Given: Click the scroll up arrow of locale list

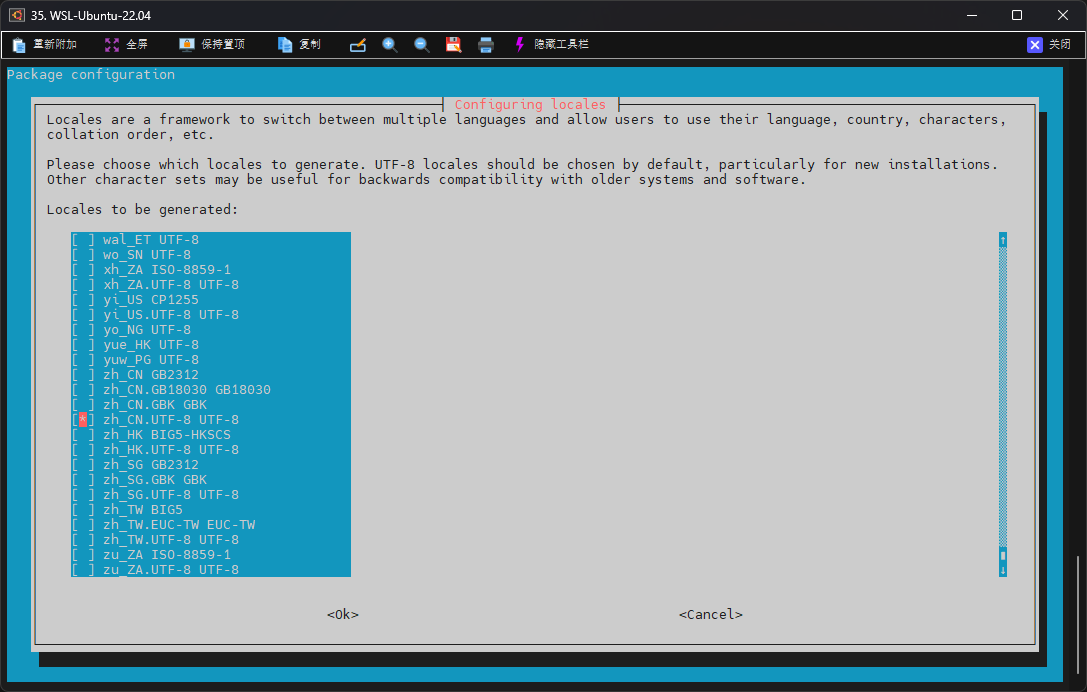Looking at the screenshot, I should pyautogui.click(x=1002, y=240).
